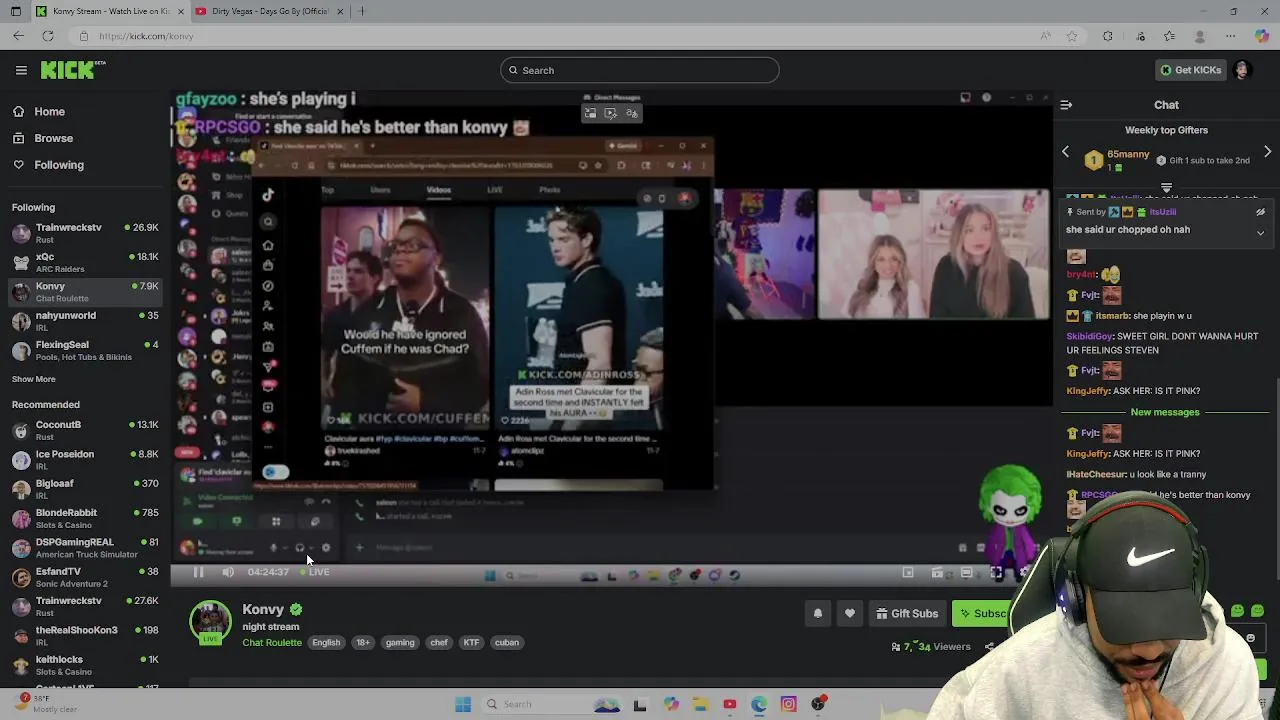Click the 18+ tag

(x=363, y=643)
